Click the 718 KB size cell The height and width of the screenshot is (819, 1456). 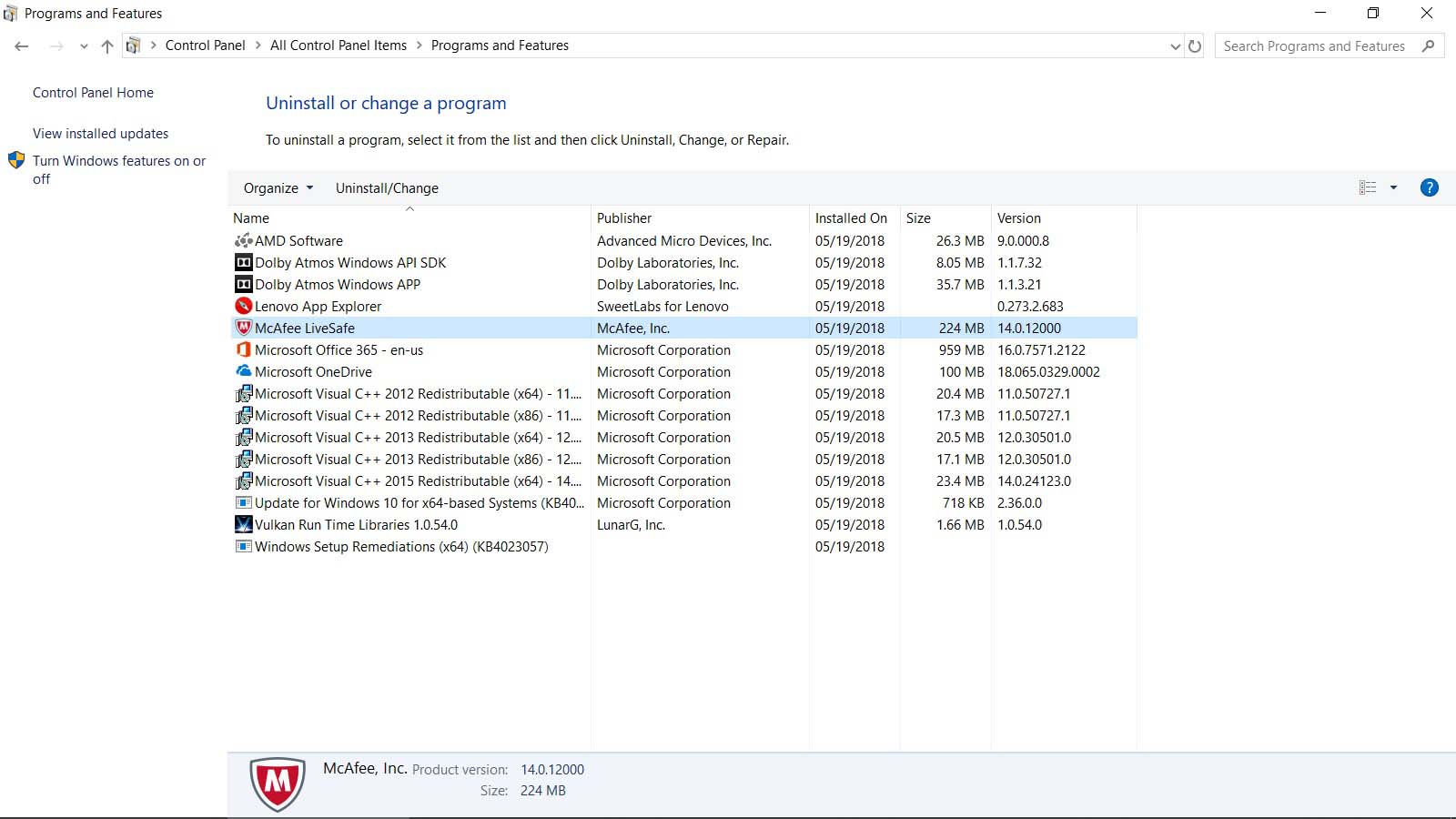(x=963, y=503)
